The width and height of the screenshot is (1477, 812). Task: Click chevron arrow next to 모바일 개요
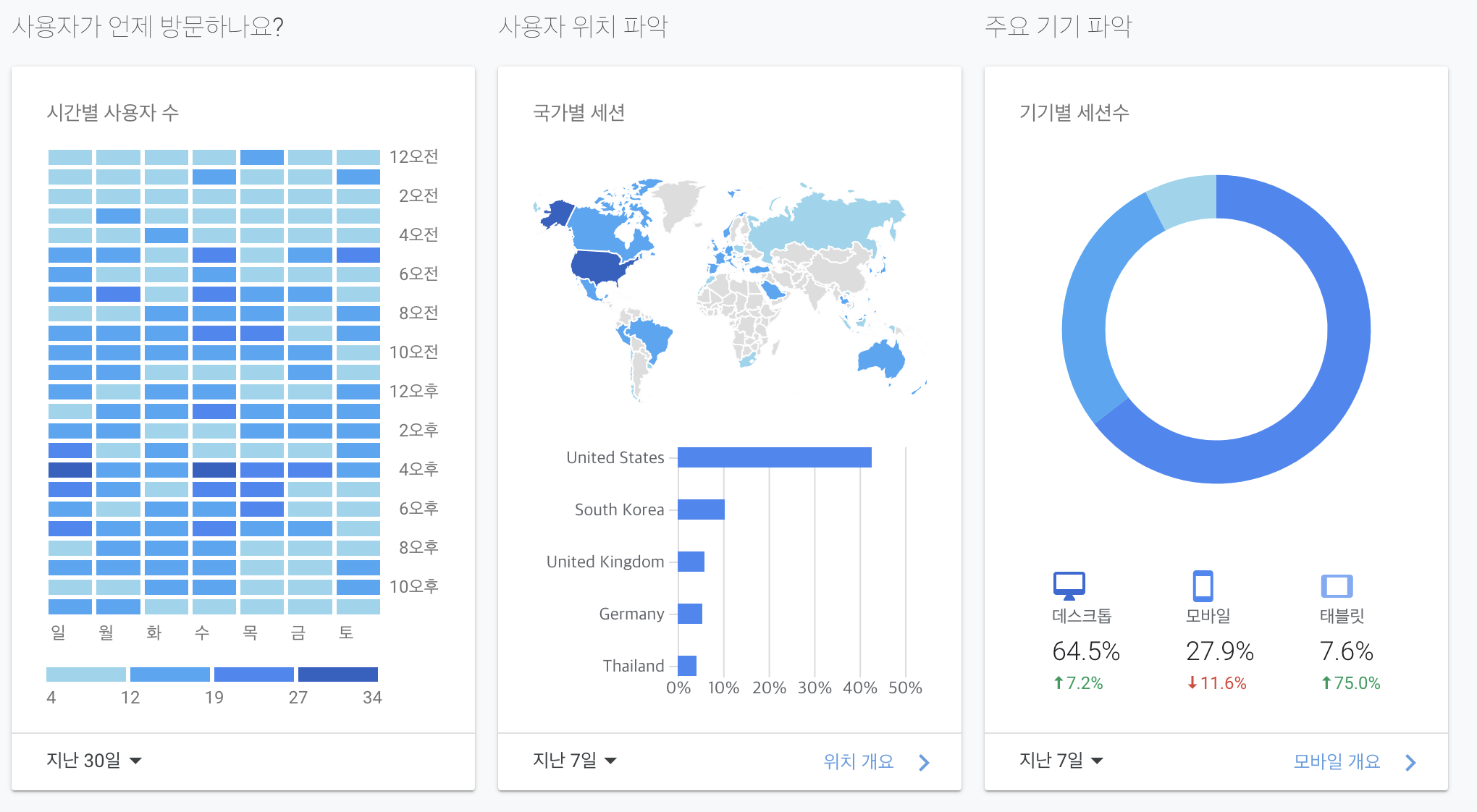tap(1410, 762)
